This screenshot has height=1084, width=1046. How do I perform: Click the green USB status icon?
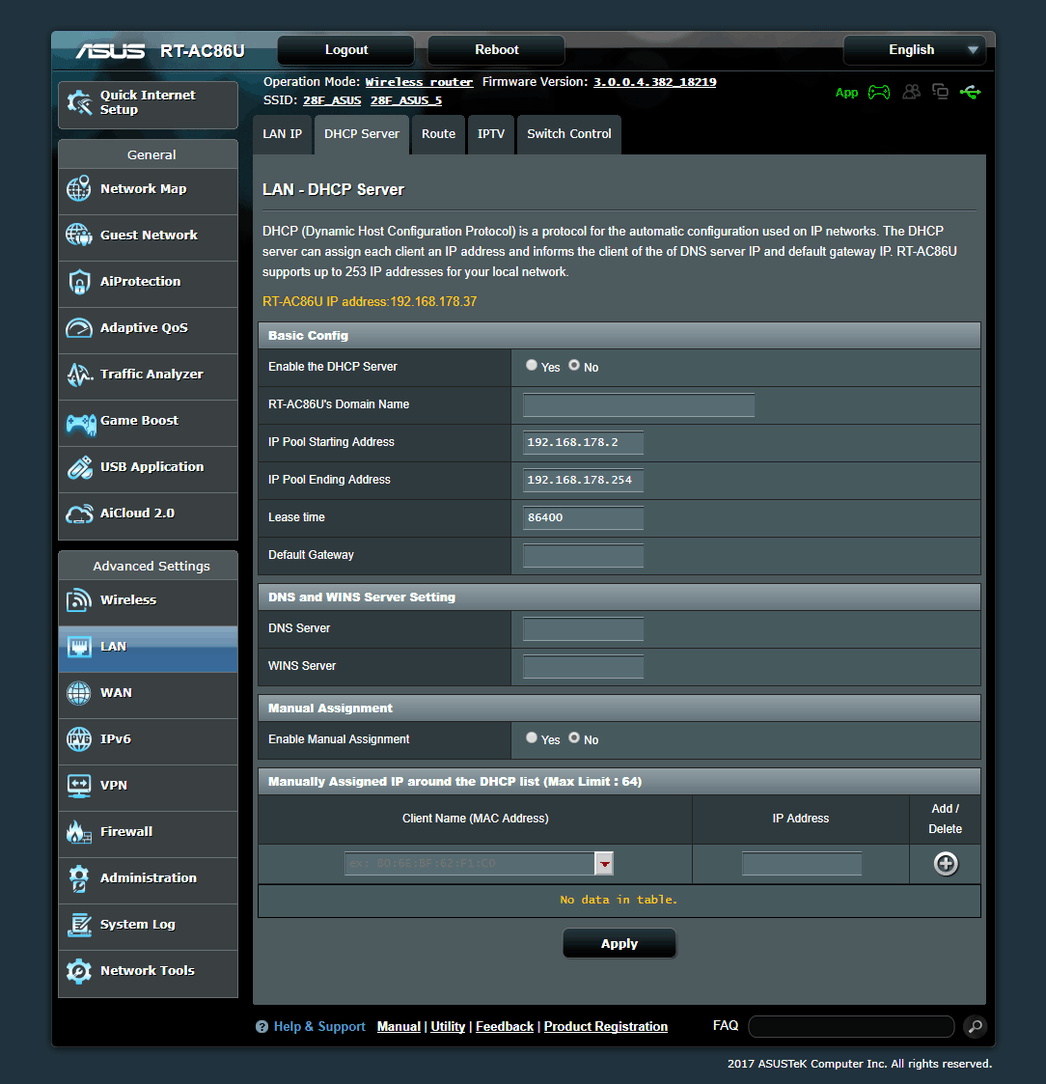pos(970,92)
